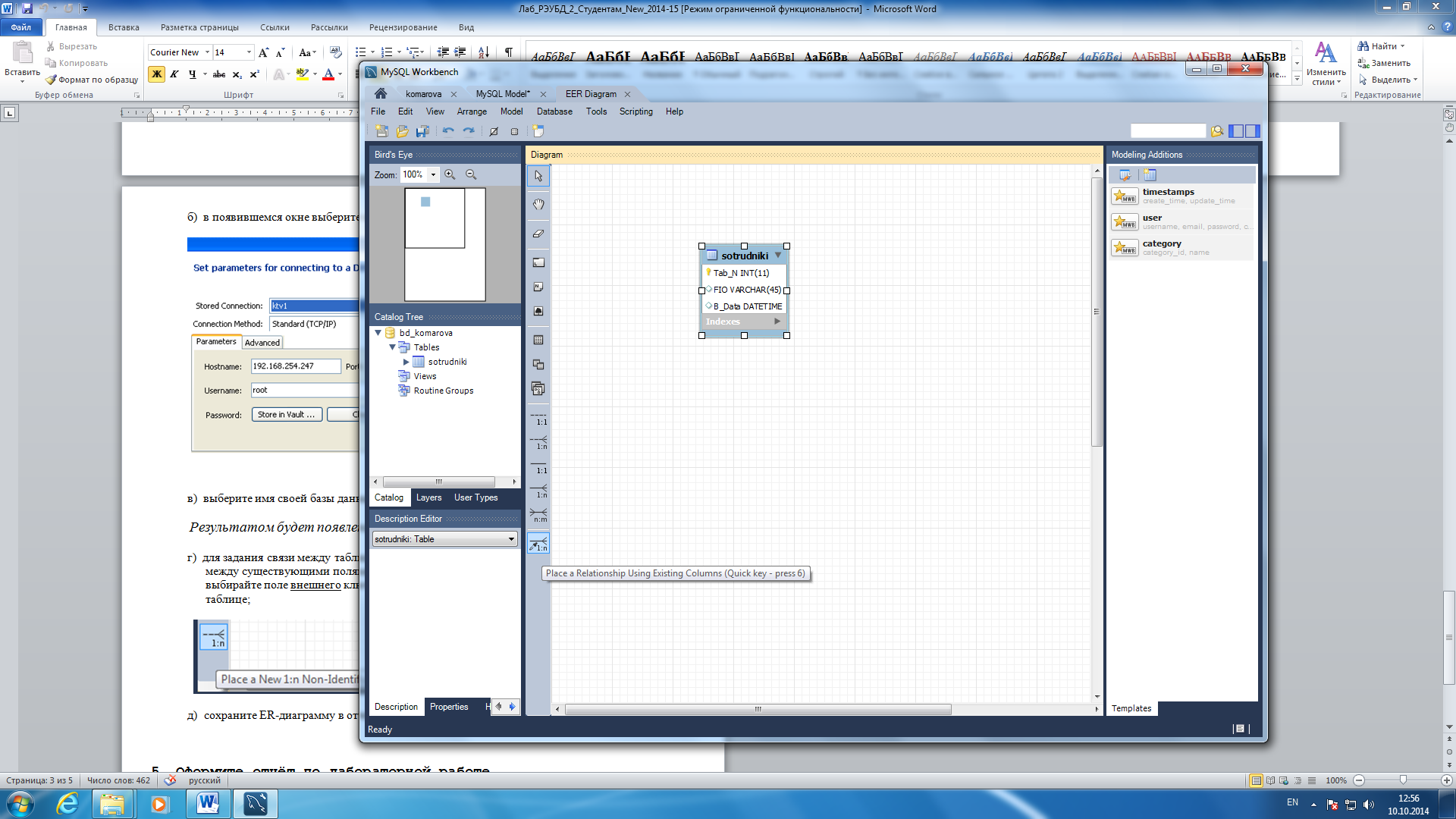
Task: Click the zoom out magnifier in Bird's Eye
Action: 471,174
